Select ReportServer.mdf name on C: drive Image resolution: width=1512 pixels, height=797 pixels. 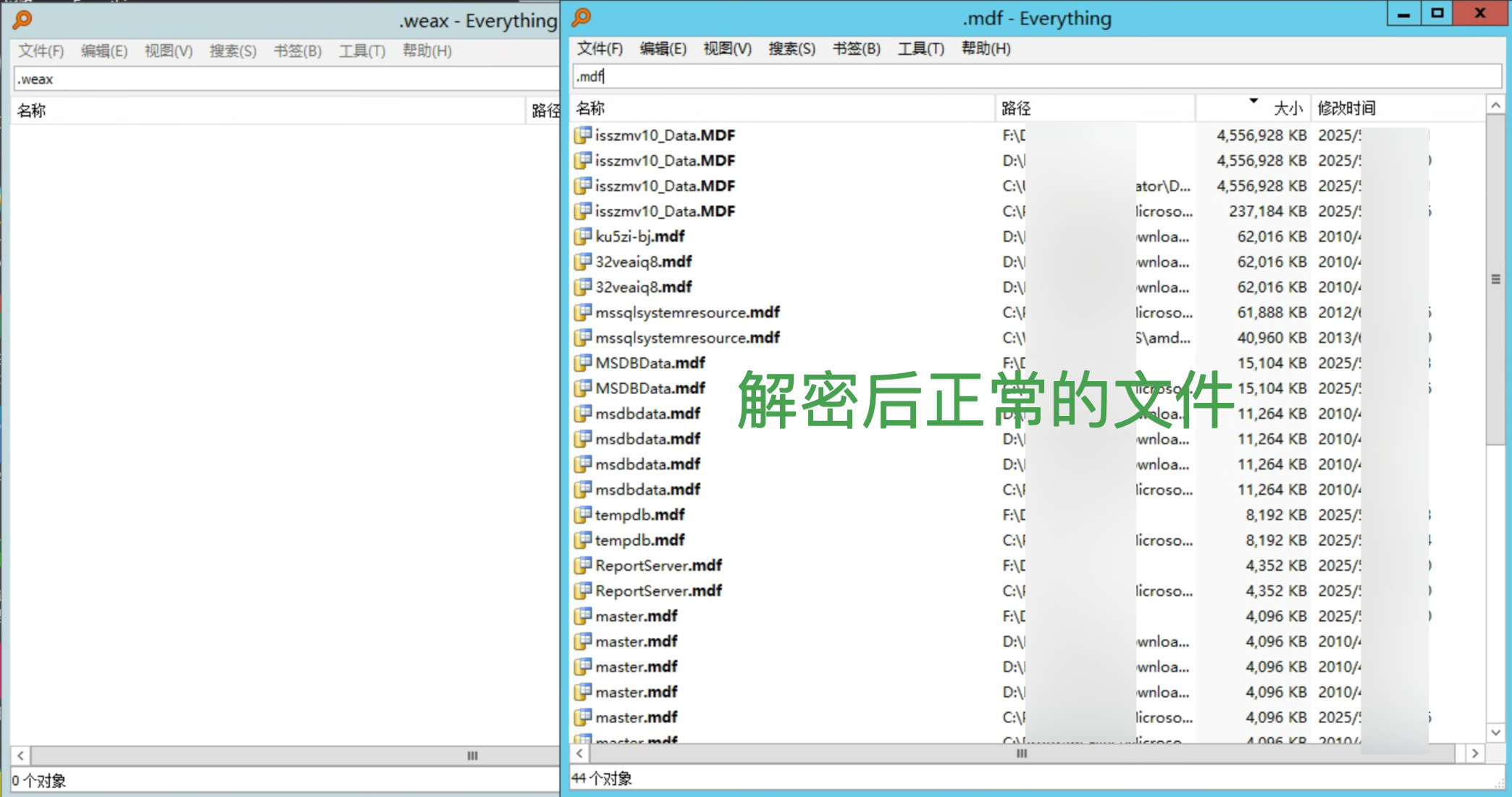point(658,591)
